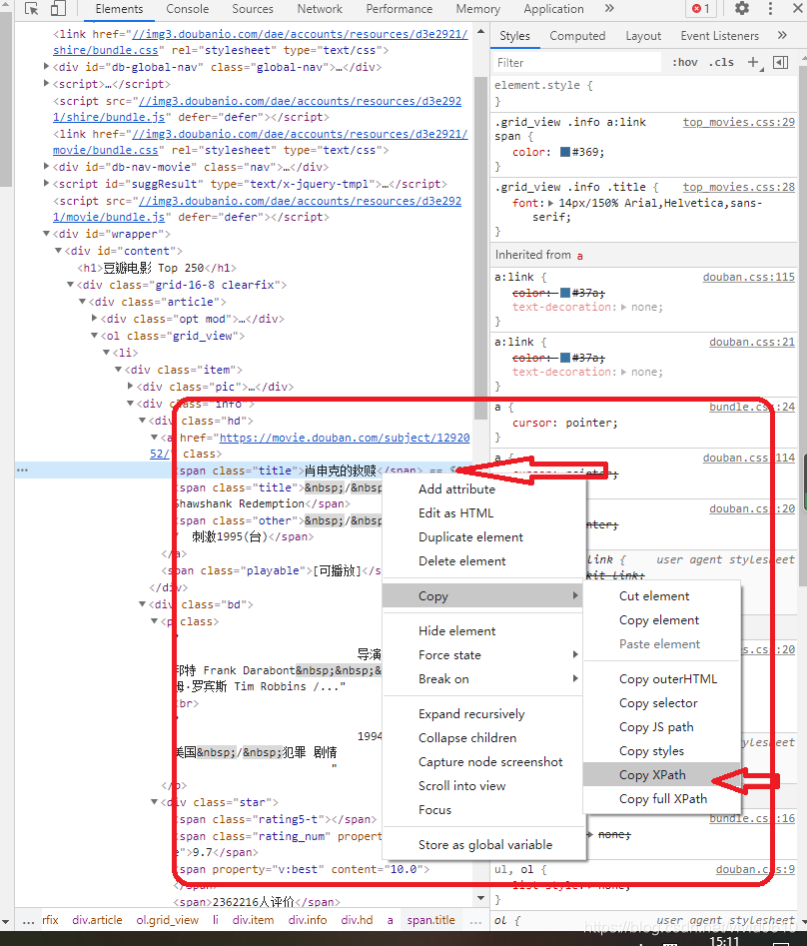Screen dimensions: 807x946
Task: Toggle the computed styles sidebar icon
Action: [x=780, y=62]
